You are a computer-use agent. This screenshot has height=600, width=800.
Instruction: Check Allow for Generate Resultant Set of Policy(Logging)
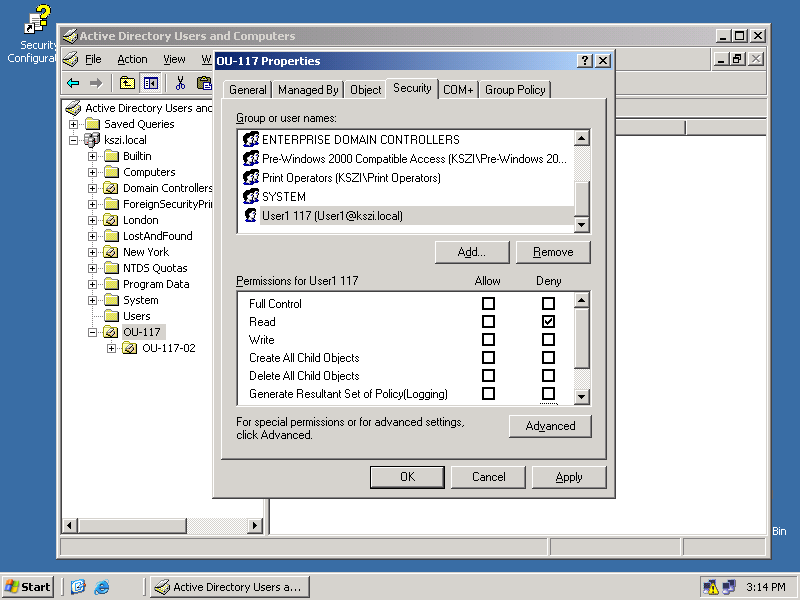click(x=488, y=393)
